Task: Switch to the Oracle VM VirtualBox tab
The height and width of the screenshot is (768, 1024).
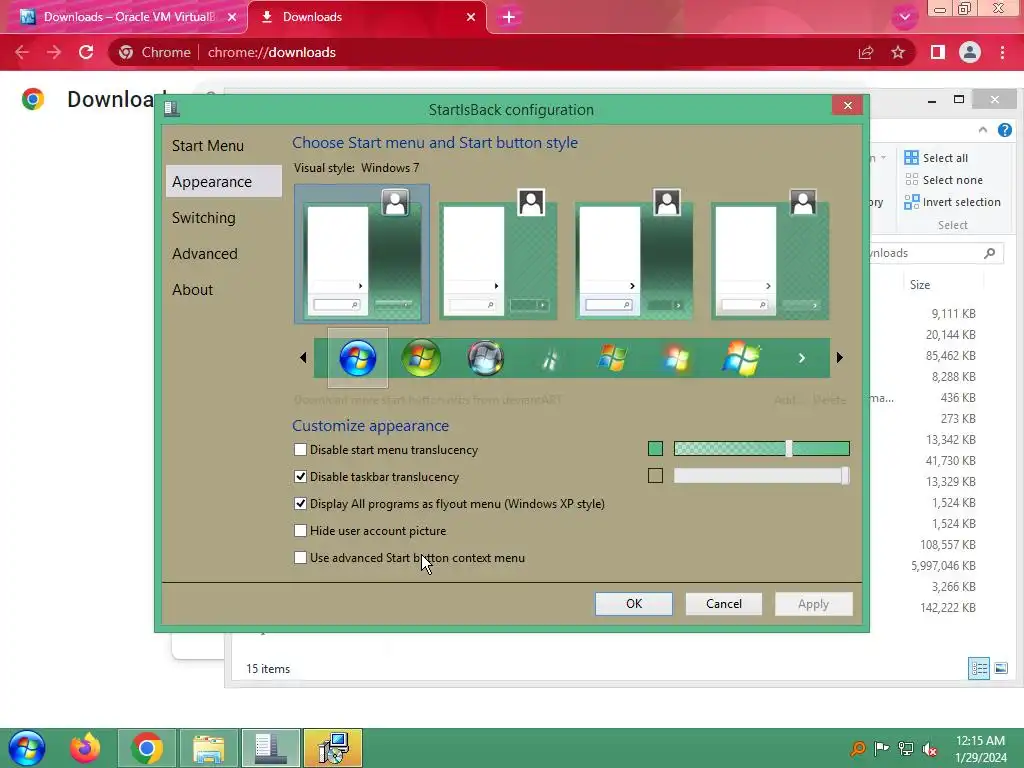Action: [124, 17]
